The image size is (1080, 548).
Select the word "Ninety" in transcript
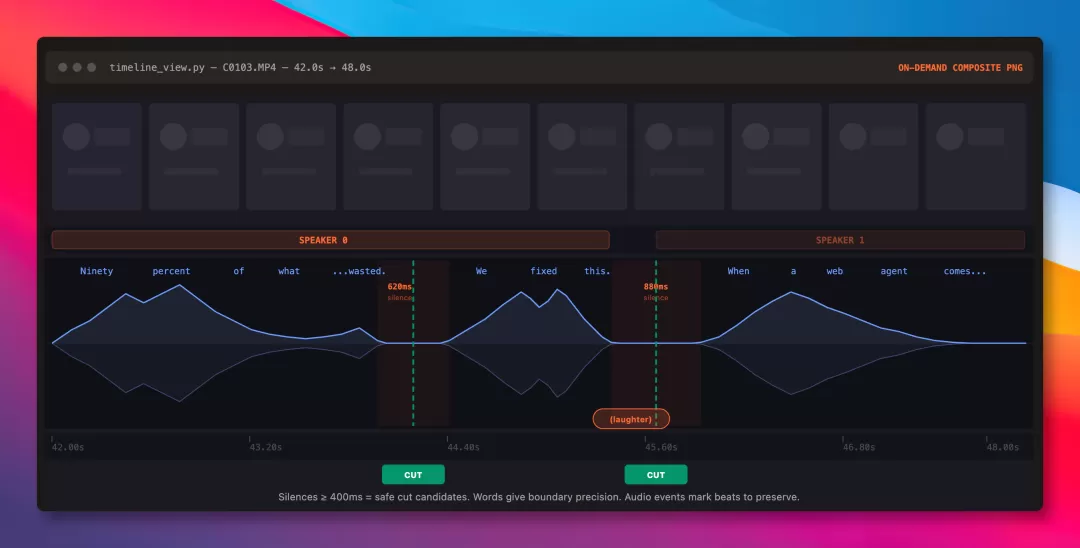(96, 271)
